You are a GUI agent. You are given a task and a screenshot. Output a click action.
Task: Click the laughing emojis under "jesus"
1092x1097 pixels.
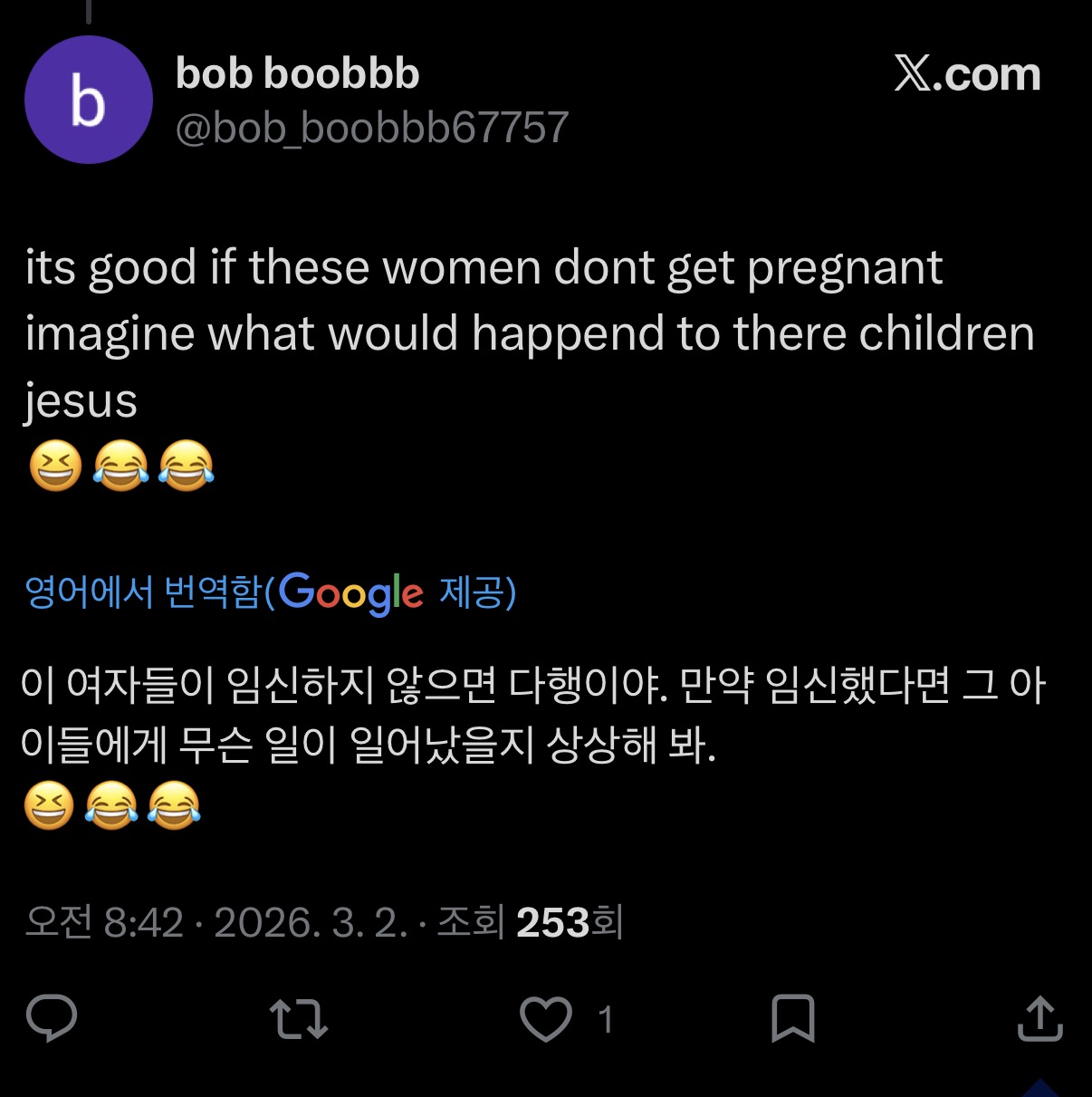tap(121, 467)
